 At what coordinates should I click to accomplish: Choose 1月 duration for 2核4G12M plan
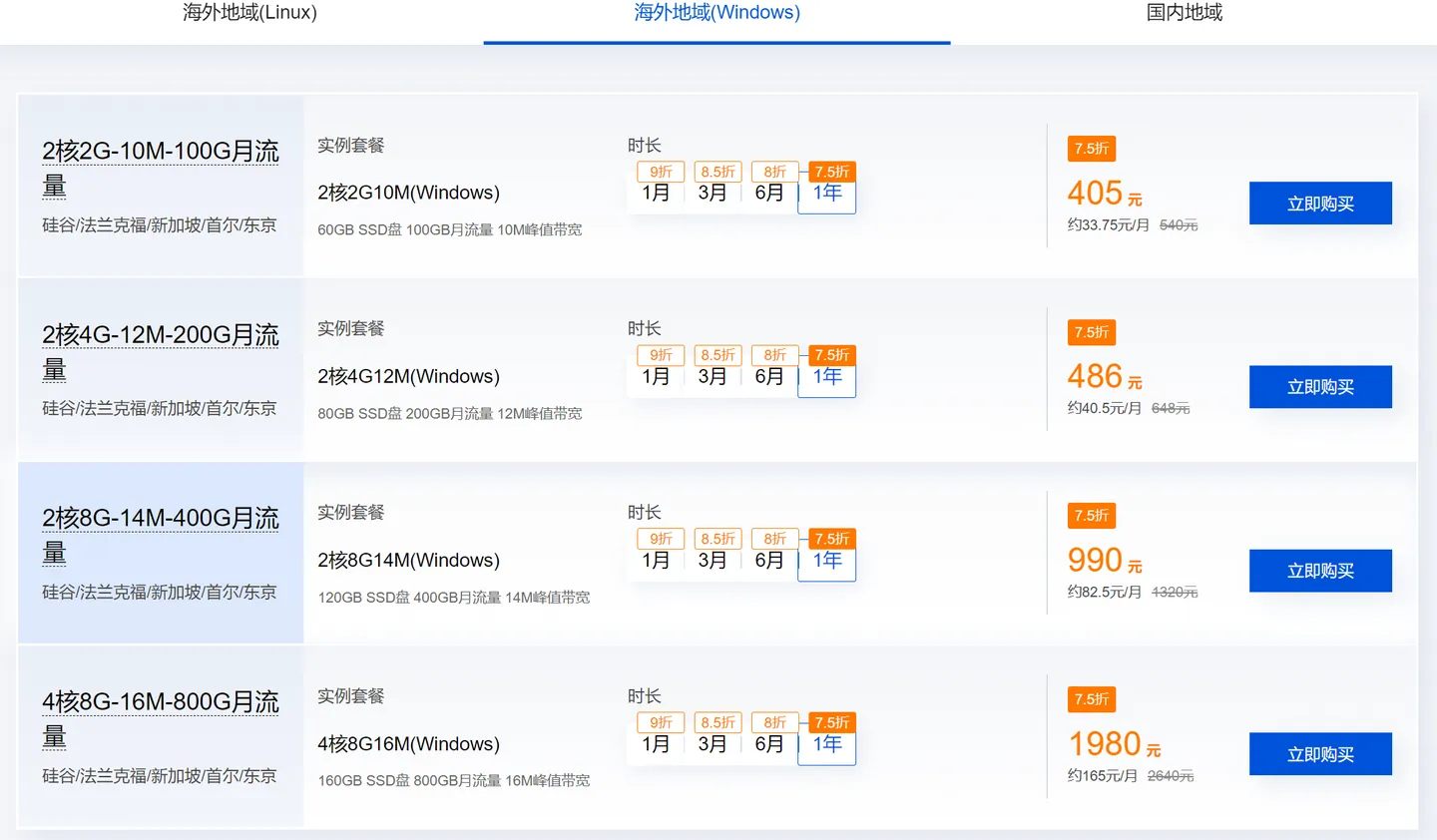click(x=656, y=376)
